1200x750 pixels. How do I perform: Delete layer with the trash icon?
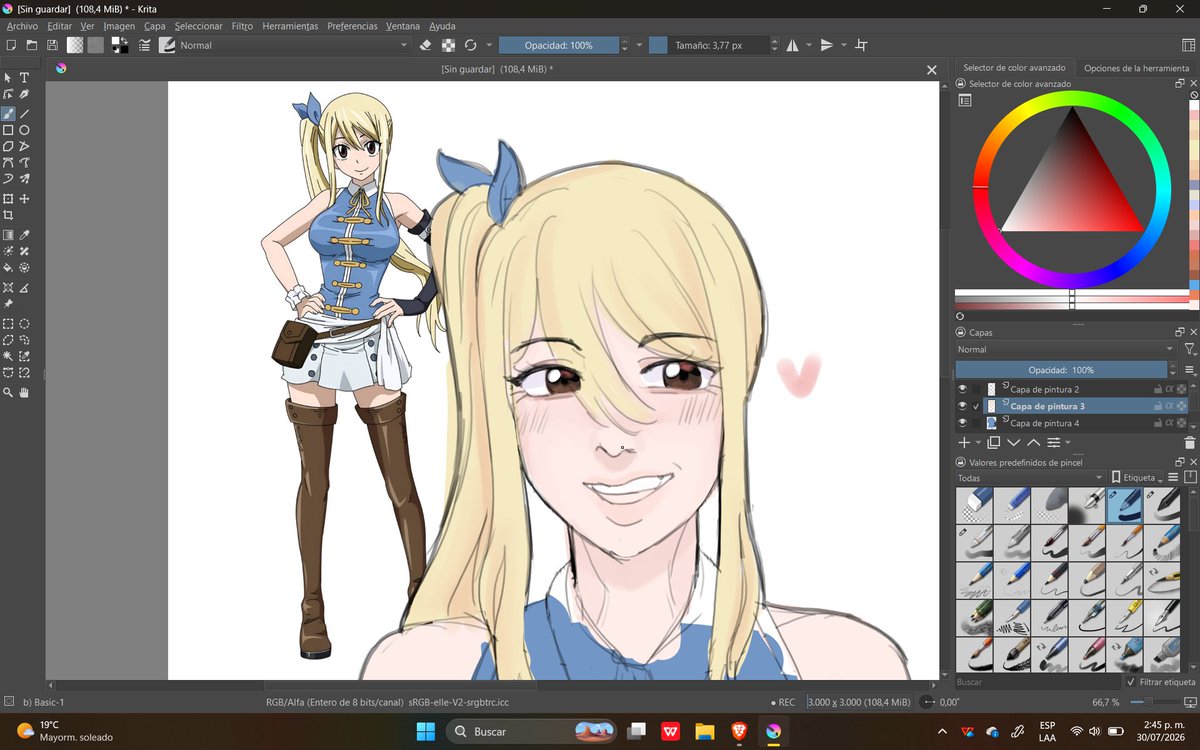coord(1189,442)
